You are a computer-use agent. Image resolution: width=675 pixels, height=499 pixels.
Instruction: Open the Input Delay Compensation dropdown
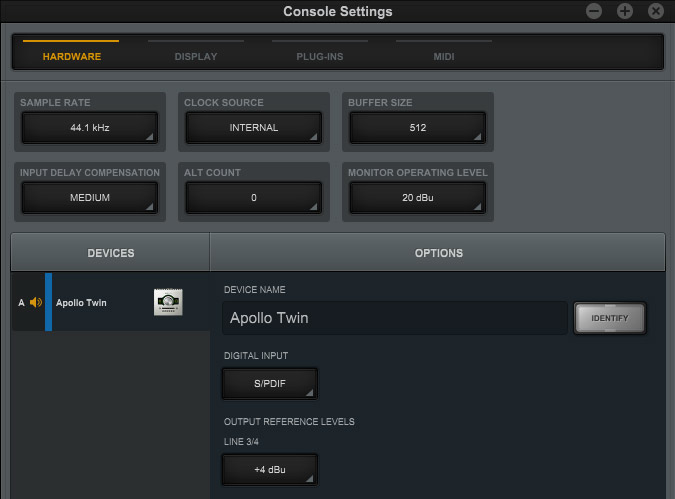pos(90,198)
